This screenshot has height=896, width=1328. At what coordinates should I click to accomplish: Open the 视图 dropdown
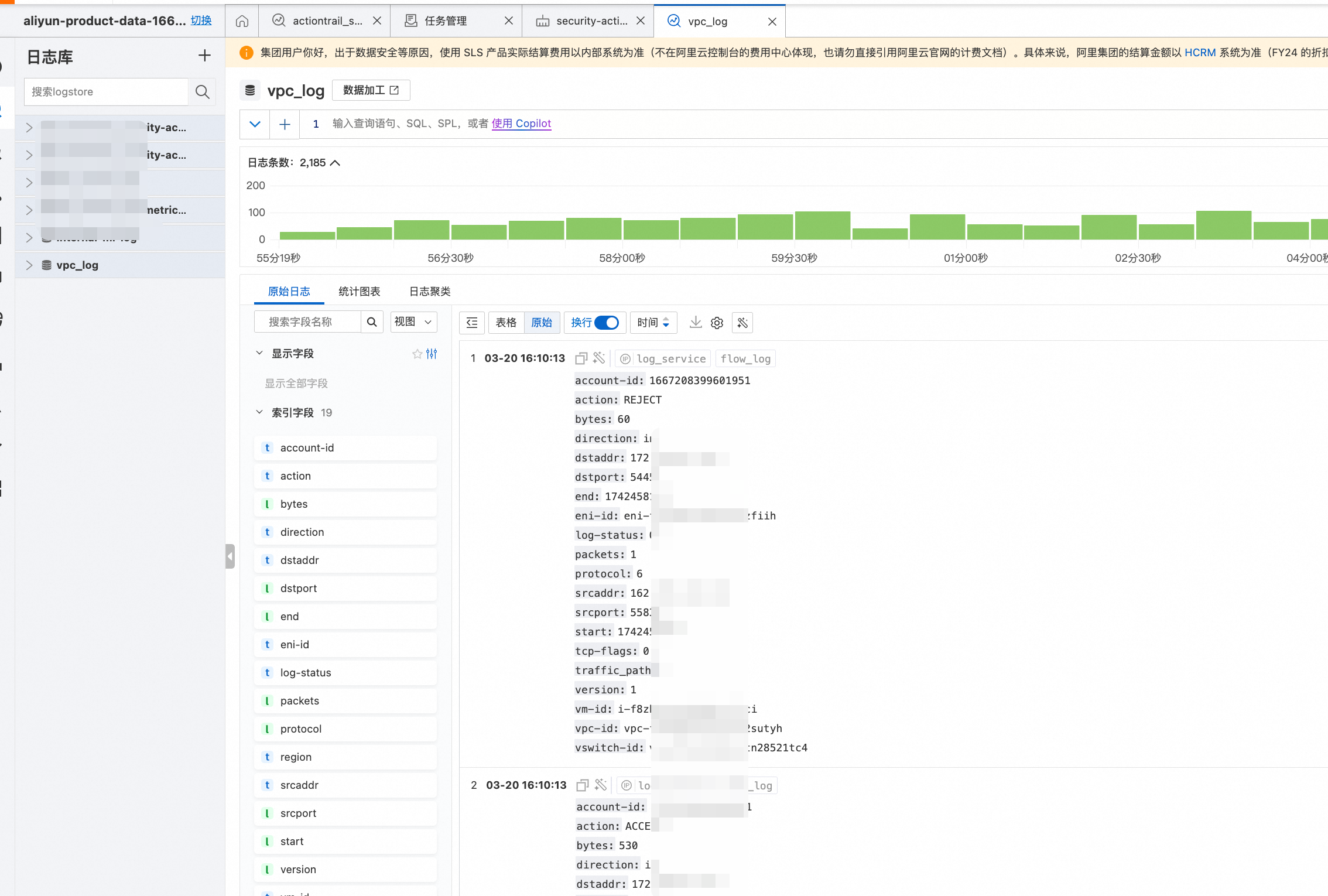pyautogui.click(x=413, y=322)
